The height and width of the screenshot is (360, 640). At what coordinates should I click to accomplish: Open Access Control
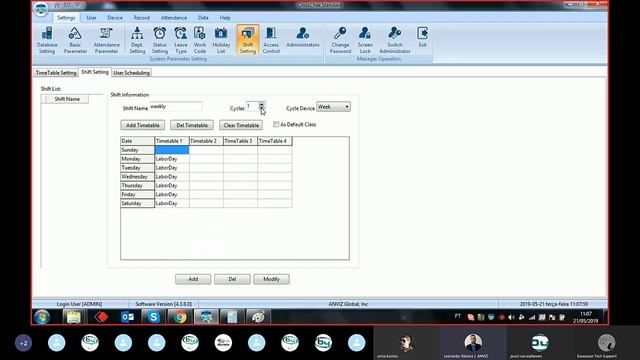pyautogui.click(x=271, y=40)
